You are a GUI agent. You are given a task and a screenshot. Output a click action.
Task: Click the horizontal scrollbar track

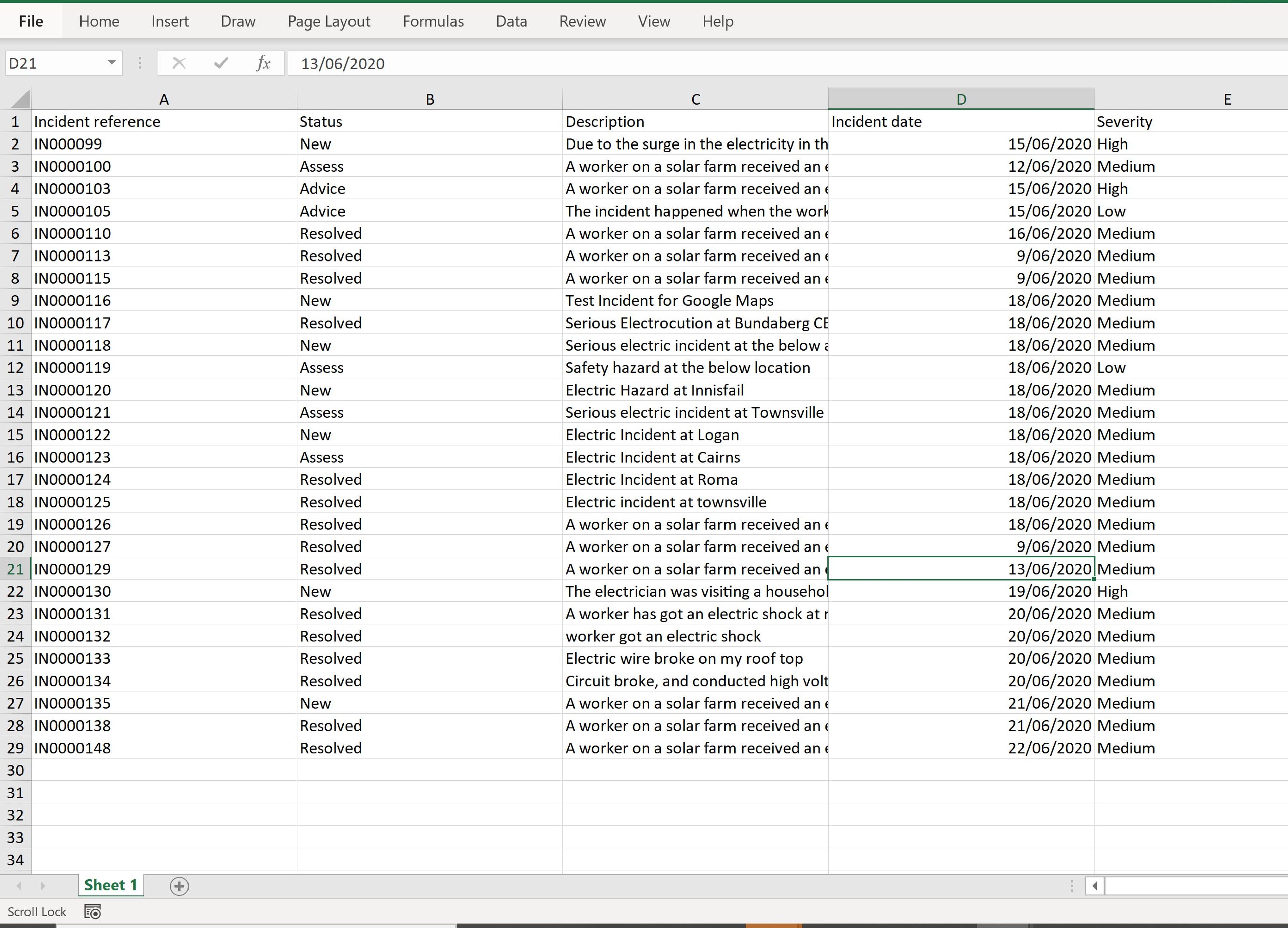tap(1196, 886)
